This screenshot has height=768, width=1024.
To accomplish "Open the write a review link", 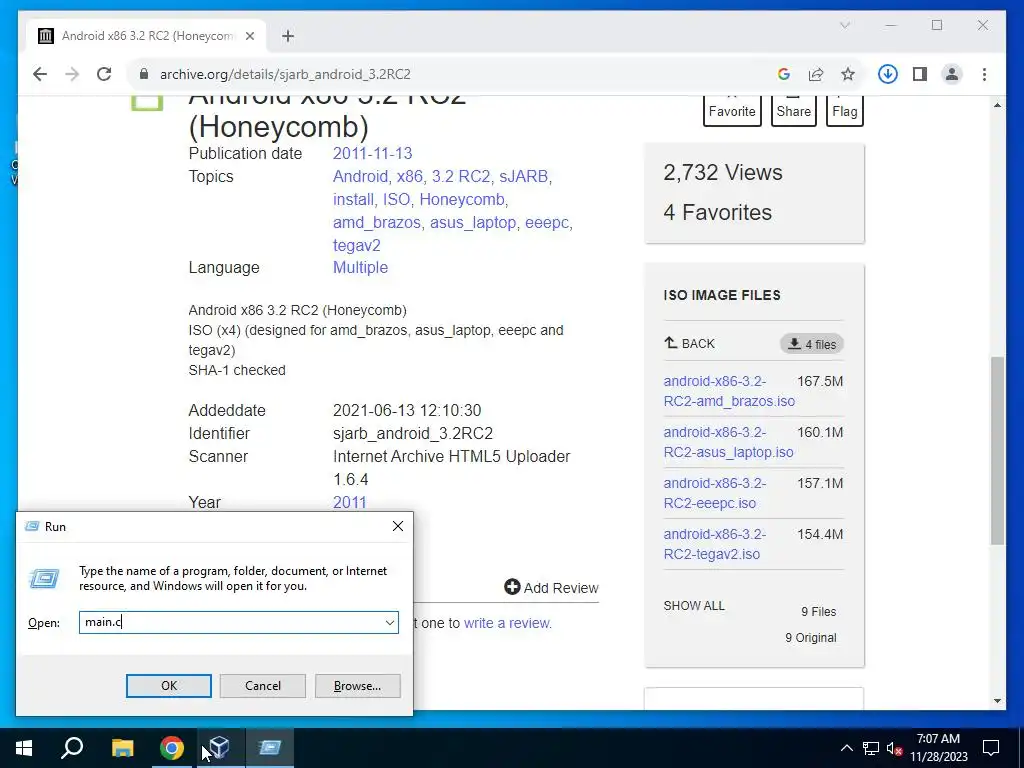I will 507,623.
